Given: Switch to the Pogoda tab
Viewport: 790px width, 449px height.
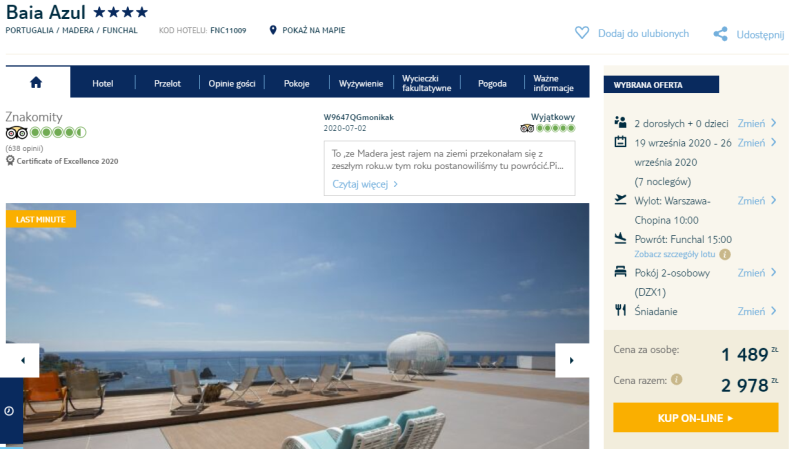Looking at the screenshot, I should click(x=492, y=84).
